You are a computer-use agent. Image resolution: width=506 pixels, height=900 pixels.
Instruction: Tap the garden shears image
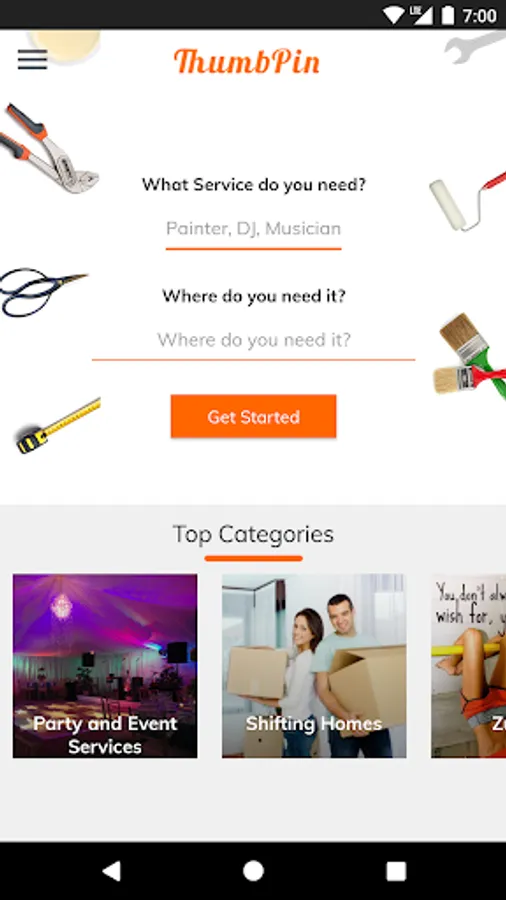pos(43,291)
